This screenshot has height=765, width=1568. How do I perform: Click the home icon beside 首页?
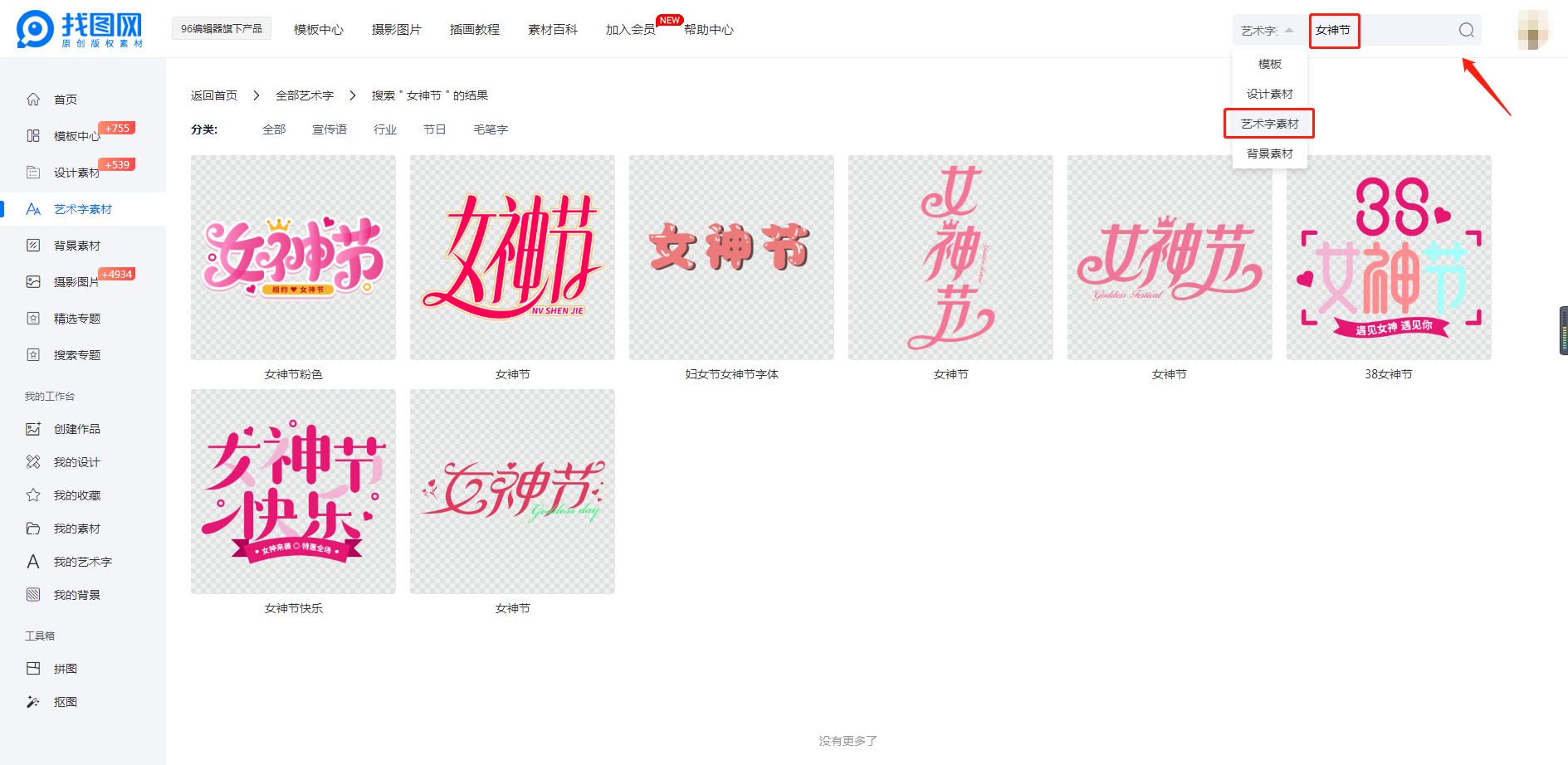(x=33, y=100)
